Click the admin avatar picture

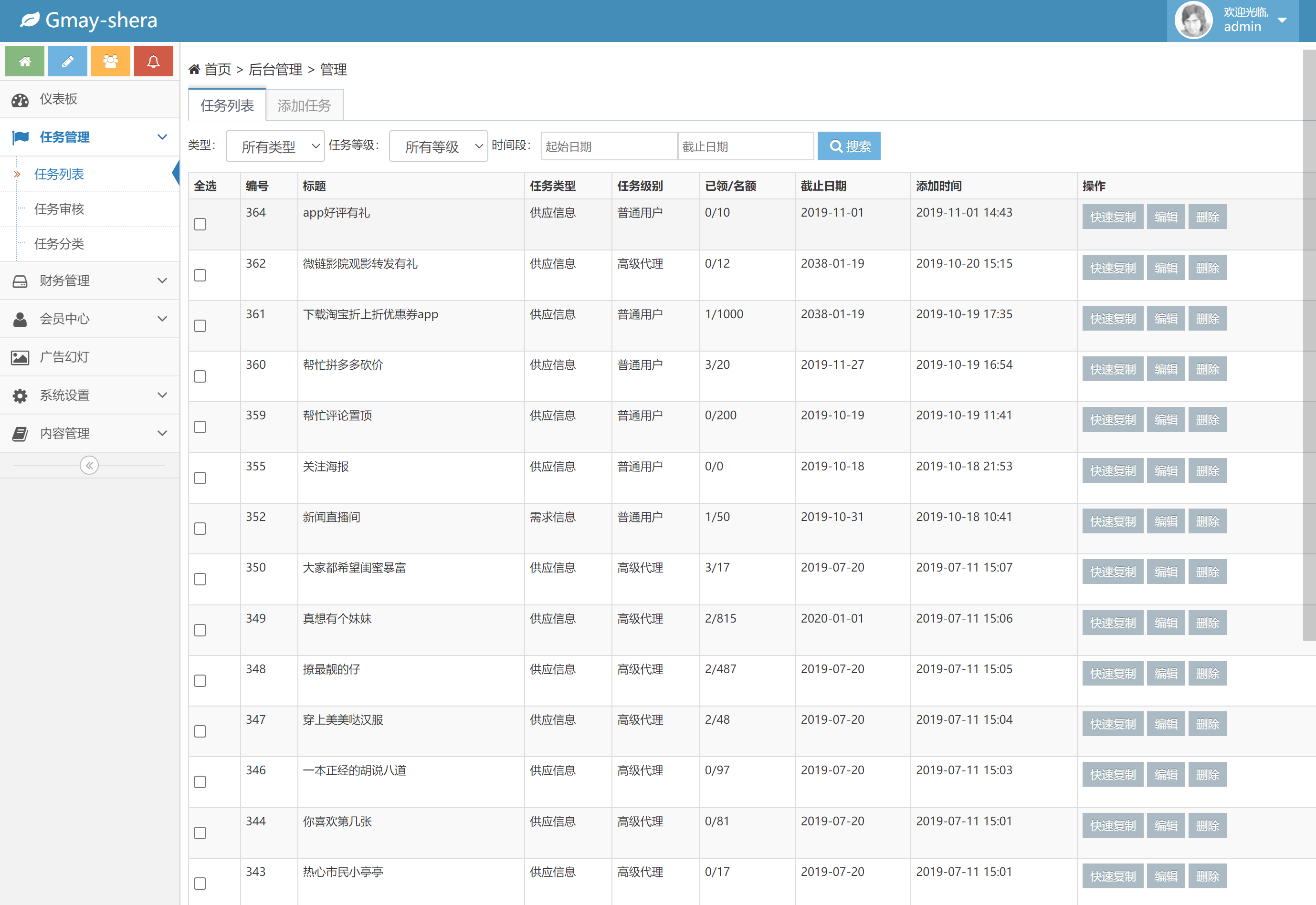[1193, 21]
